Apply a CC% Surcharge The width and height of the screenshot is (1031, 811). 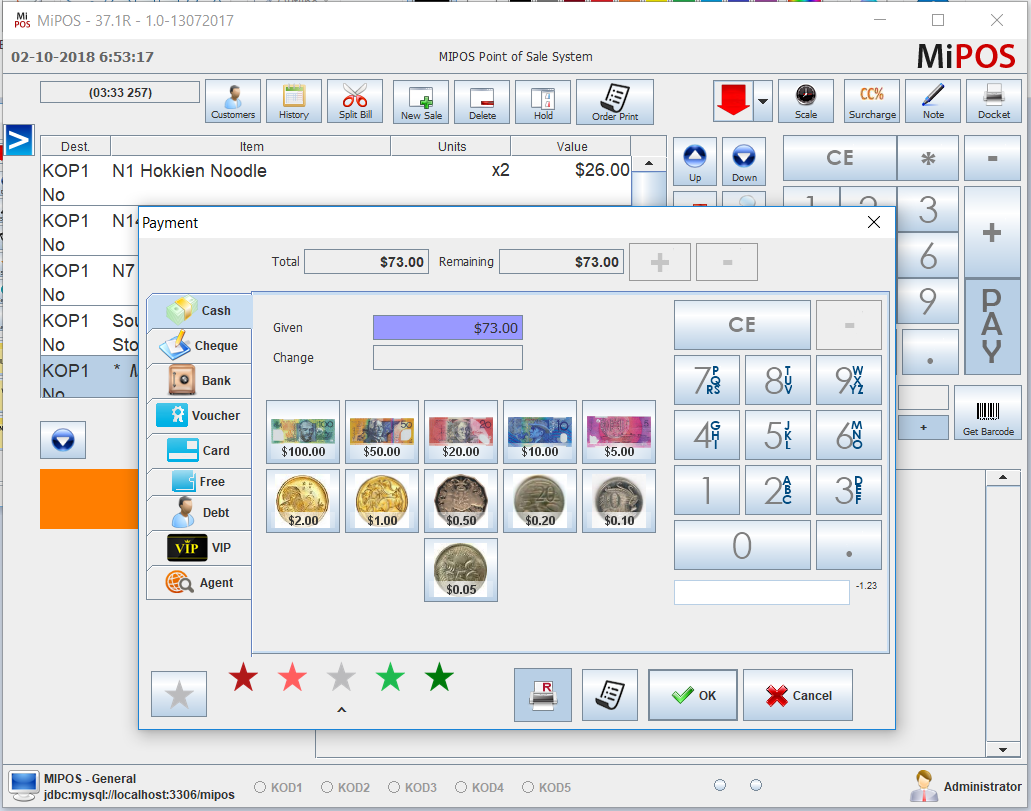point(871,100)
